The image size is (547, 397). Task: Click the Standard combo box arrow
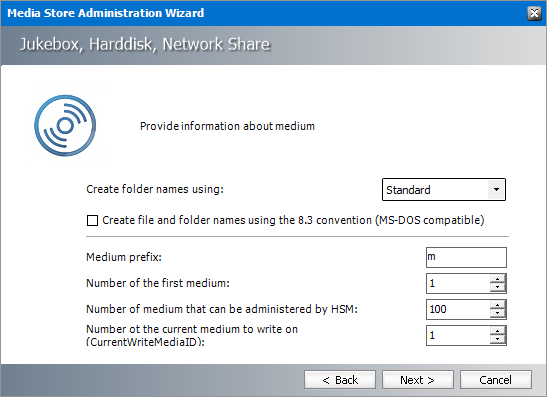496,190
